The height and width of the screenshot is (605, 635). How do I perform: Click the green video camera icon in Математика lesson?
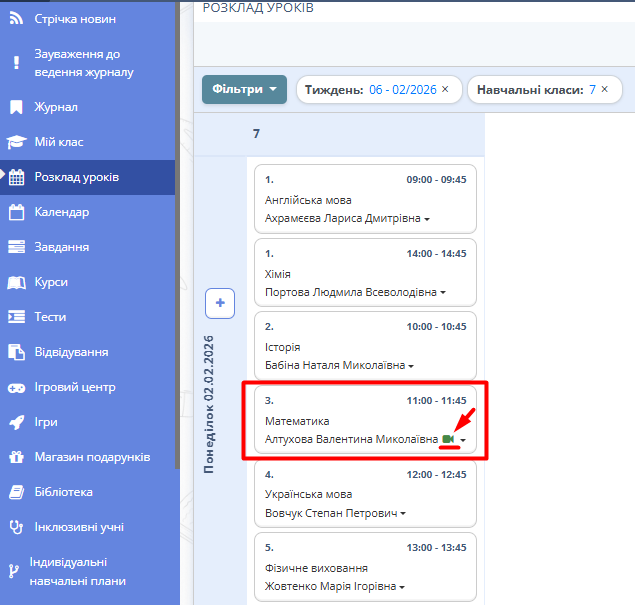449,440
